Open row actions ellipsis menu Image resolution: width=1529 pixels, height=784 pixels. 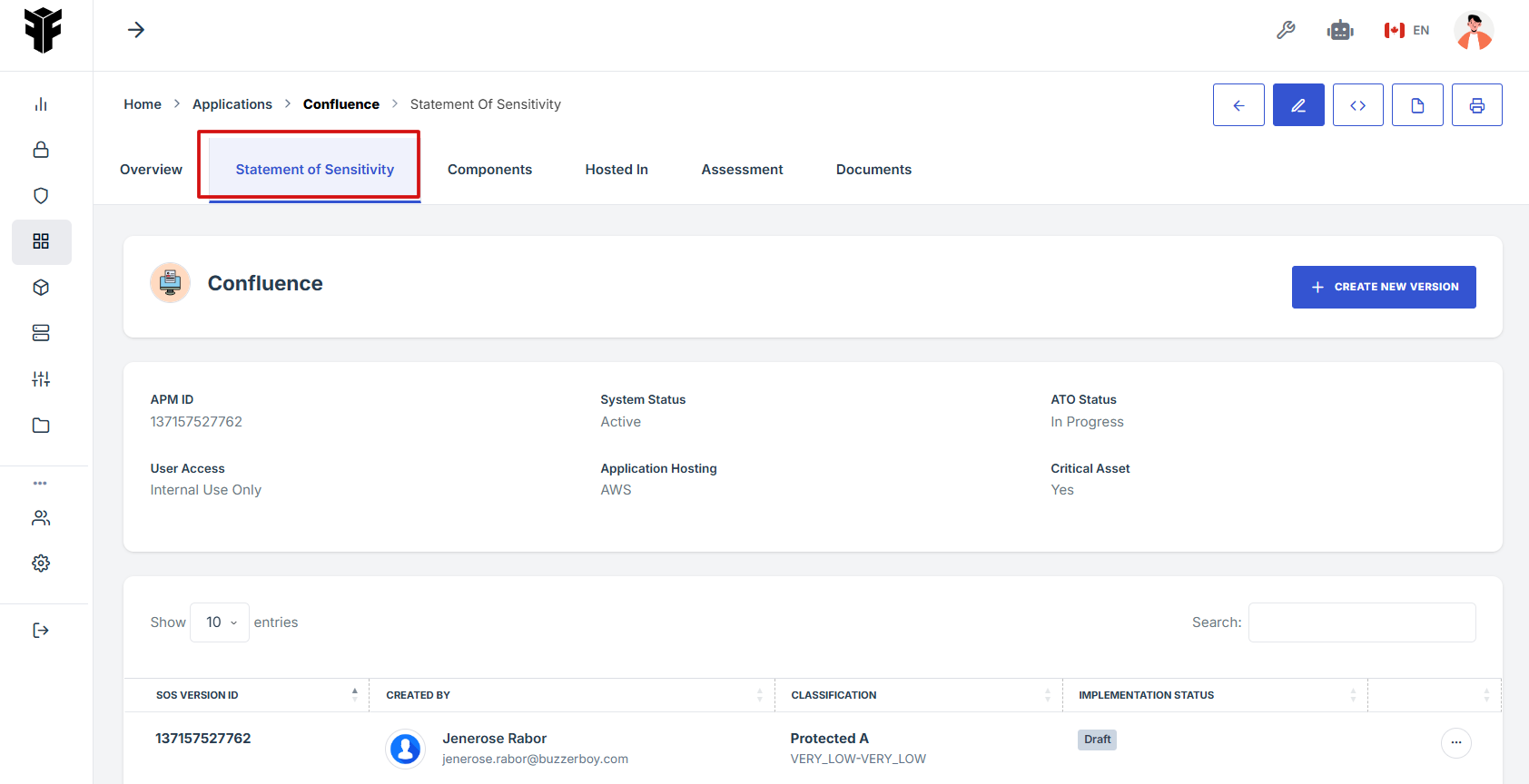(x=1455, y=742)
